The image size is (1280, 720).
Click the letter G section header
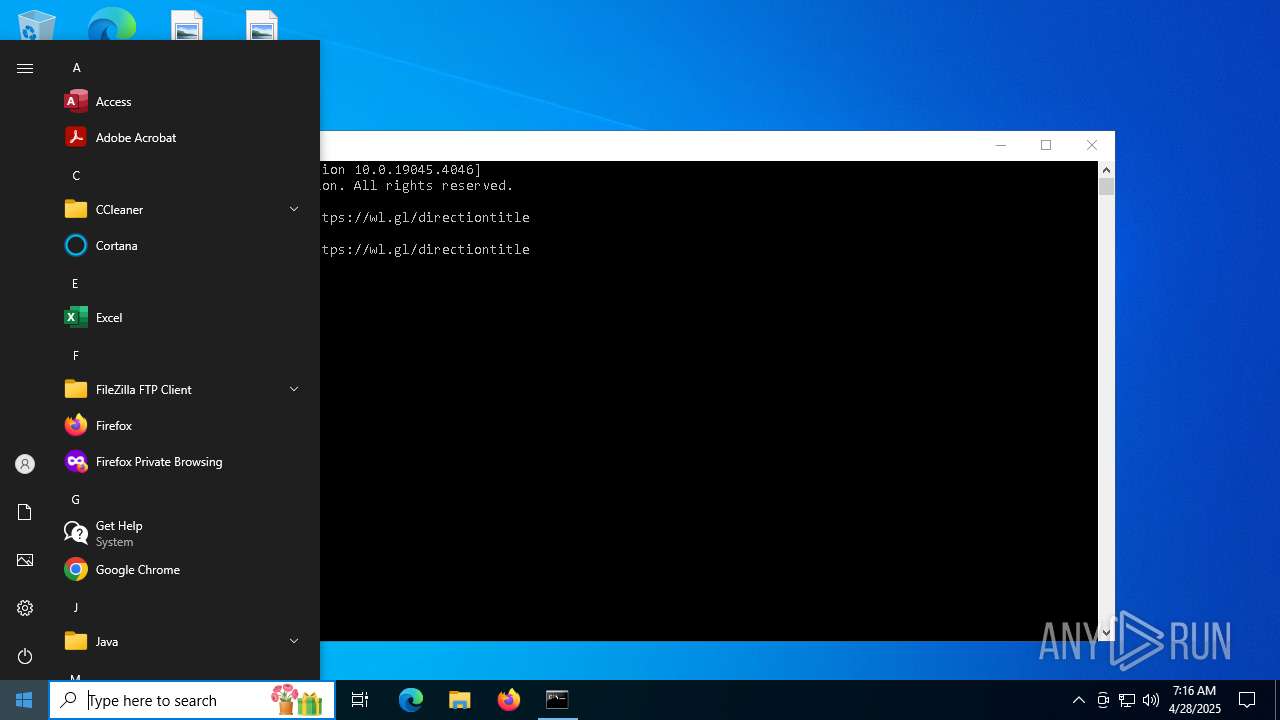pyautogui.click(x=75, y=499)
